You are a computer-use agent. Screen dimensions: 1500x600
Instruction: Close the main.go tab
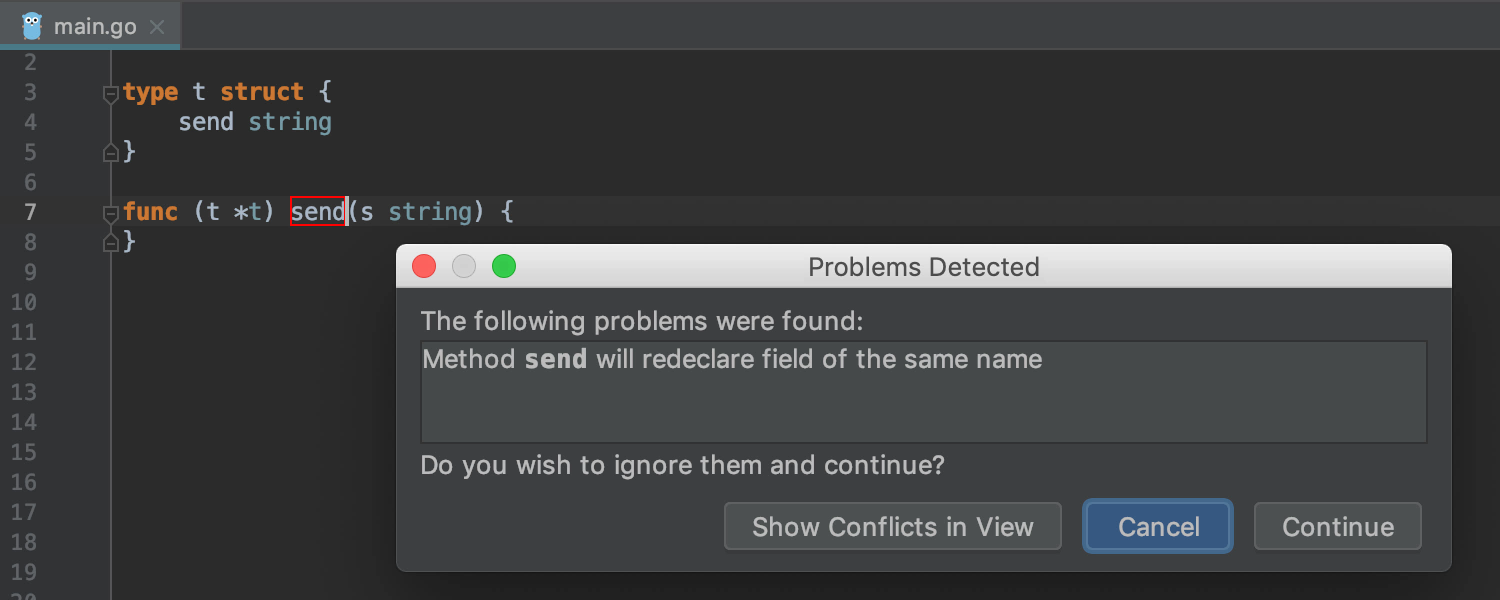pyautogui.click(x=157, y=27)
